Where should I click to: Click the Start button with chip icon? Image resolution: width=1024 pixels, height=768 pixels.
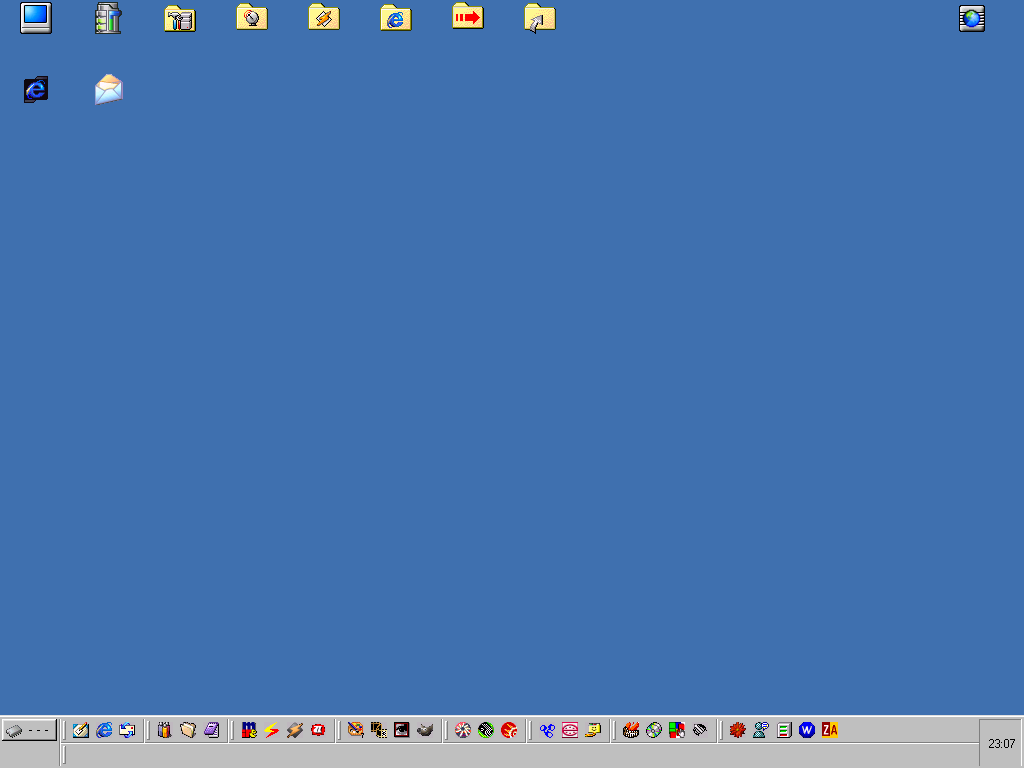pos(29,730)
